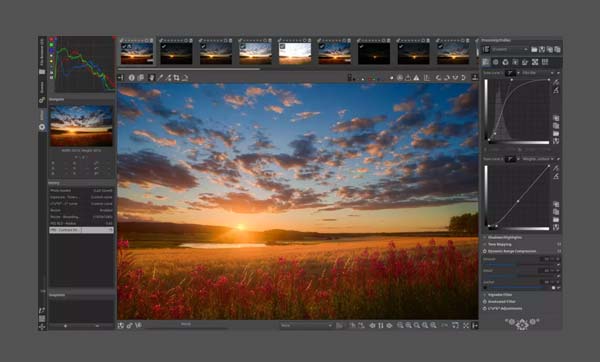Switch to the Advanced tools tab
Viewport: 600px width, 362px height.
[515, 62]
